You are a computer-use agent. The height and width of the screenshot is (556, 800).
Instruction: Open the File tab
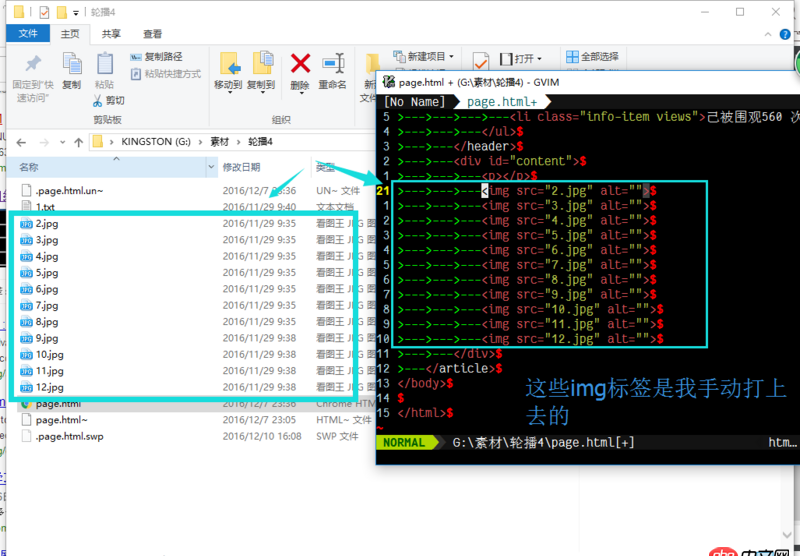pos(28,34)
